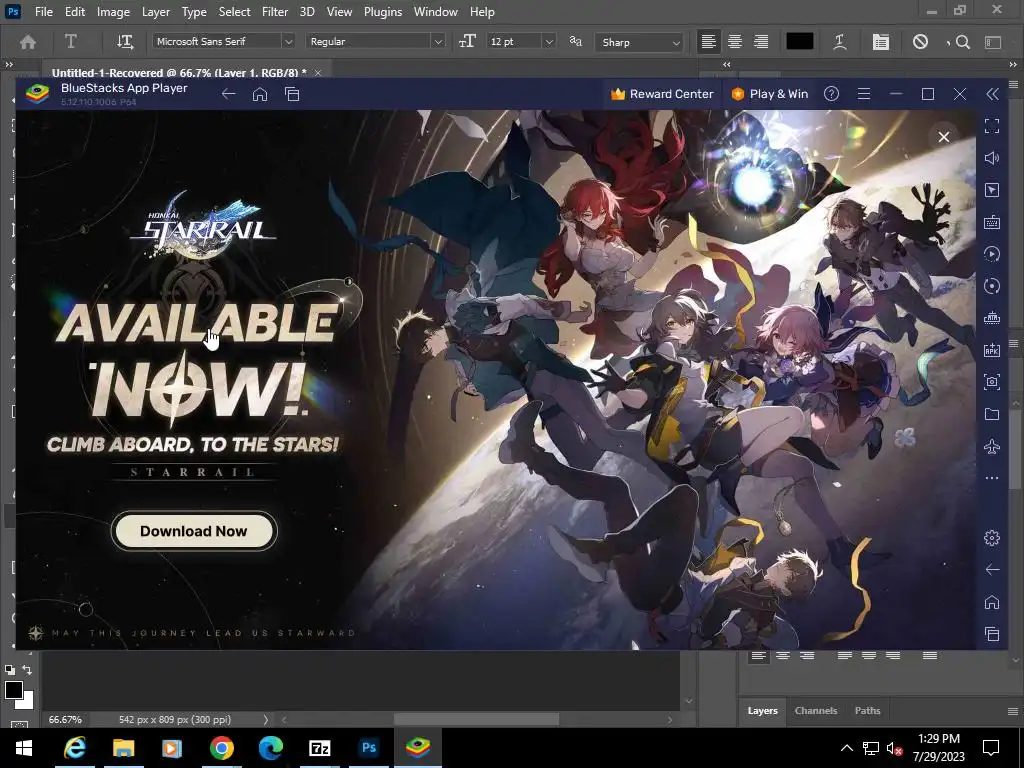
Task: Open the Layers panel menu icon
Action: (1013, 711)
